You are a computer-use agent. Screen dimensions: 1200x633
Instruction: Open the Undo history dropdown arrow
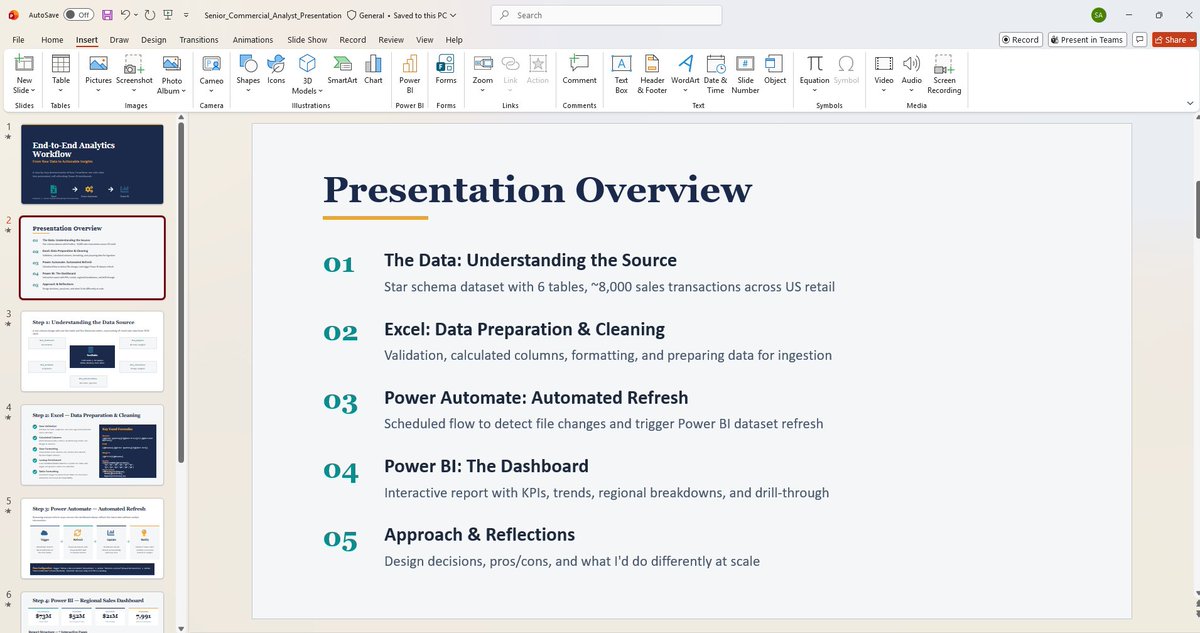137,15
